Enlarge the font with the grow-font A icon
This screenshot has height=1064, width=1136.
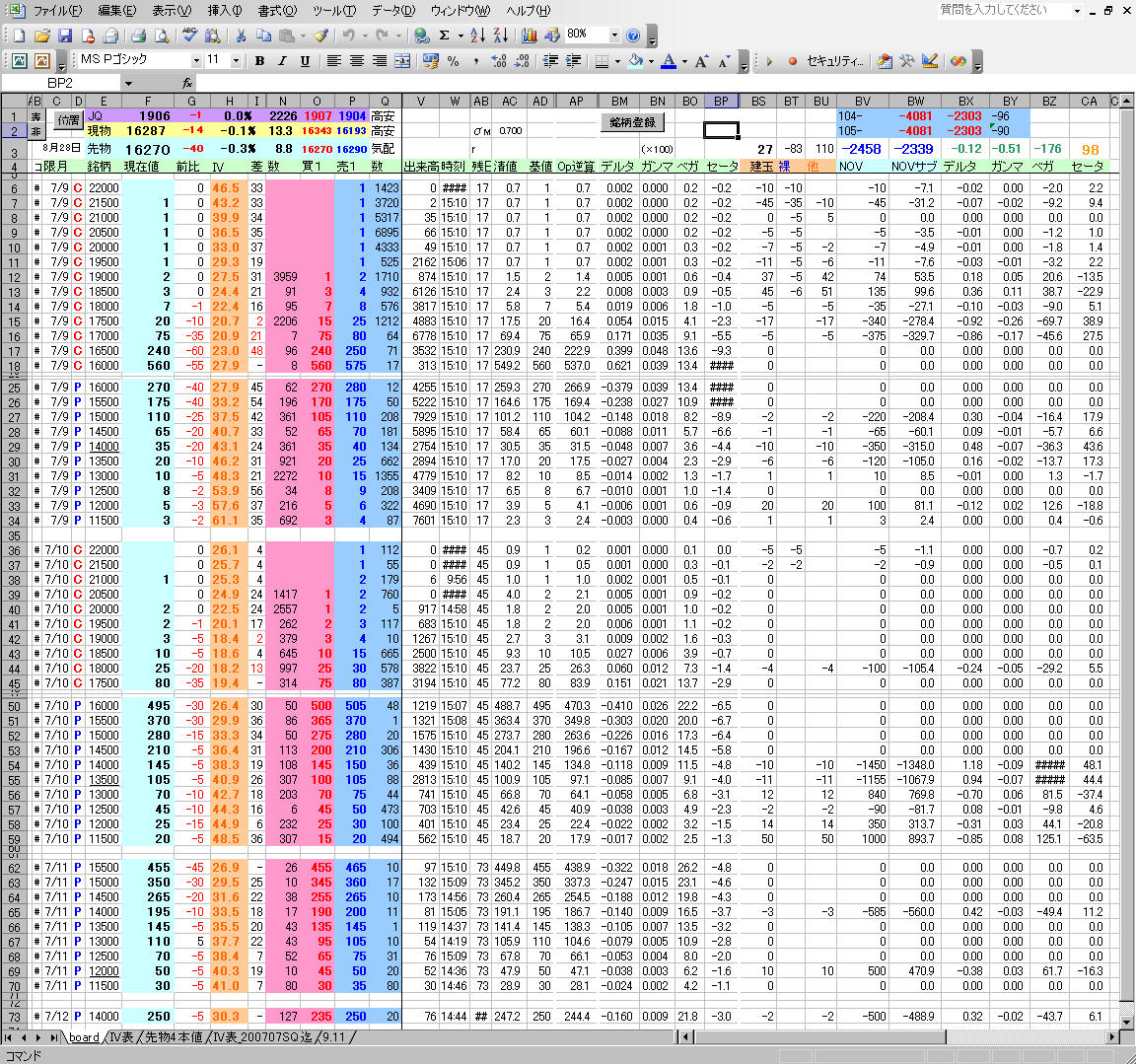pyautogui.click(x=701, y=61)
